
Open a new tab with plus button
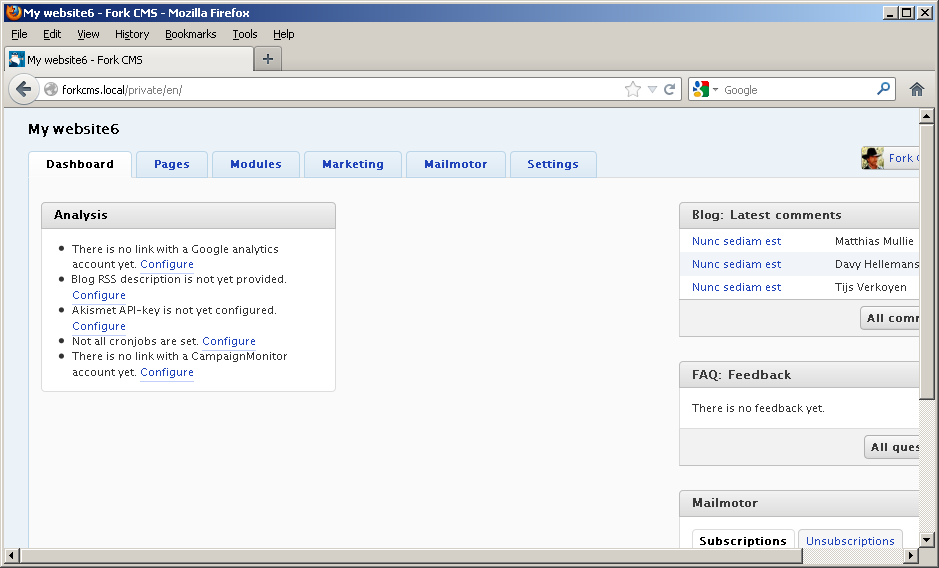(x=267, y=59)
